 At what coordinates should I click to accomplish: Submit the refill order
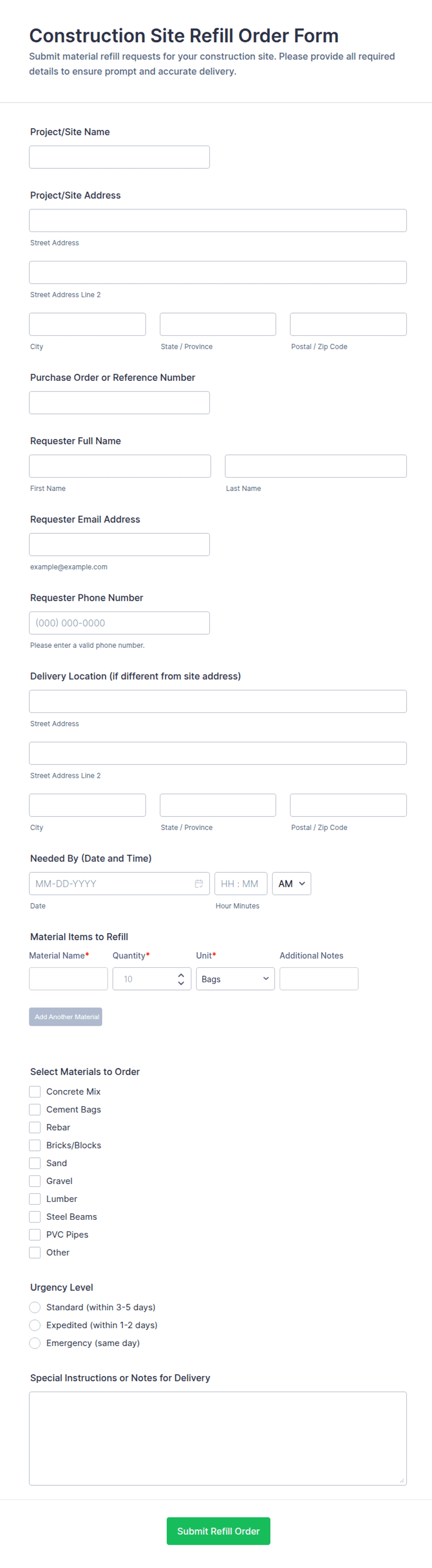click(218, 1530)
